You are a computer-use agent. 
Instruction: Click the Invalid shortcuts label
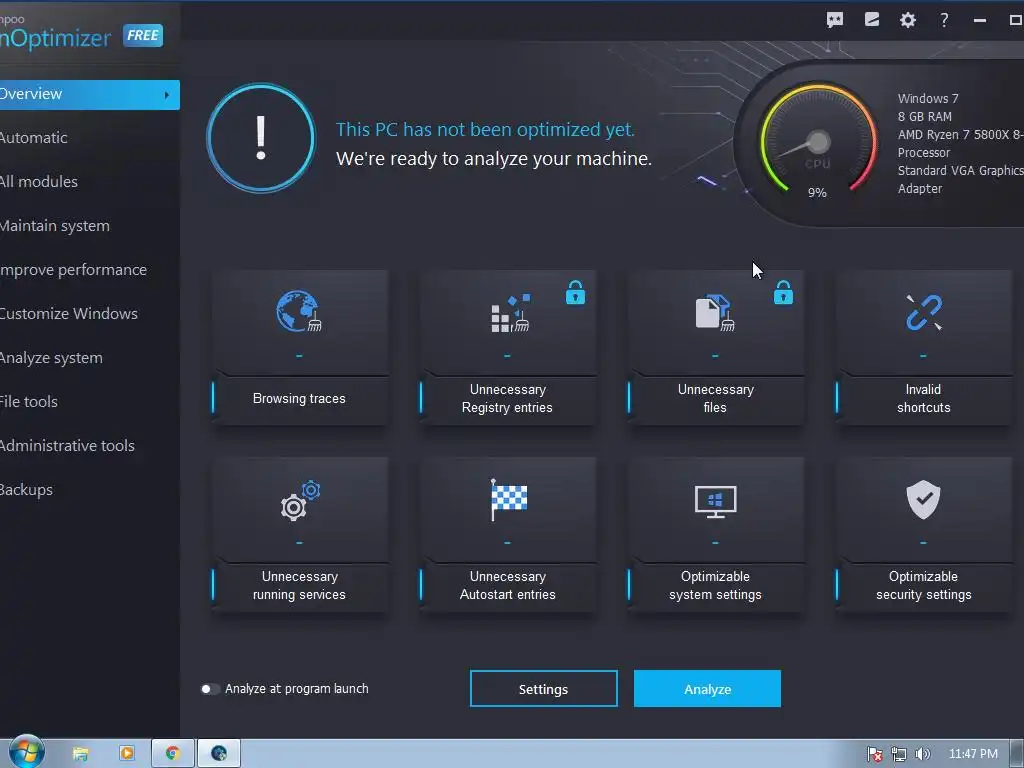[x=923, y=398]
